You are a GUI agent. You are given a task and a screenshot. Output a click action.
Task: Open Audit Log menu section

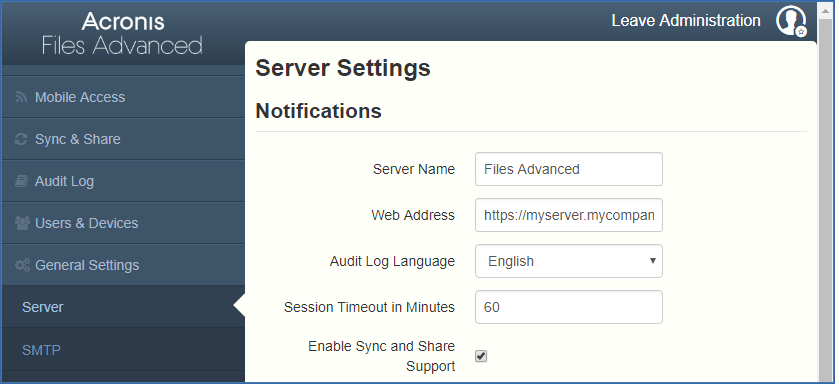pyautogui.click(x=123, y=181)
